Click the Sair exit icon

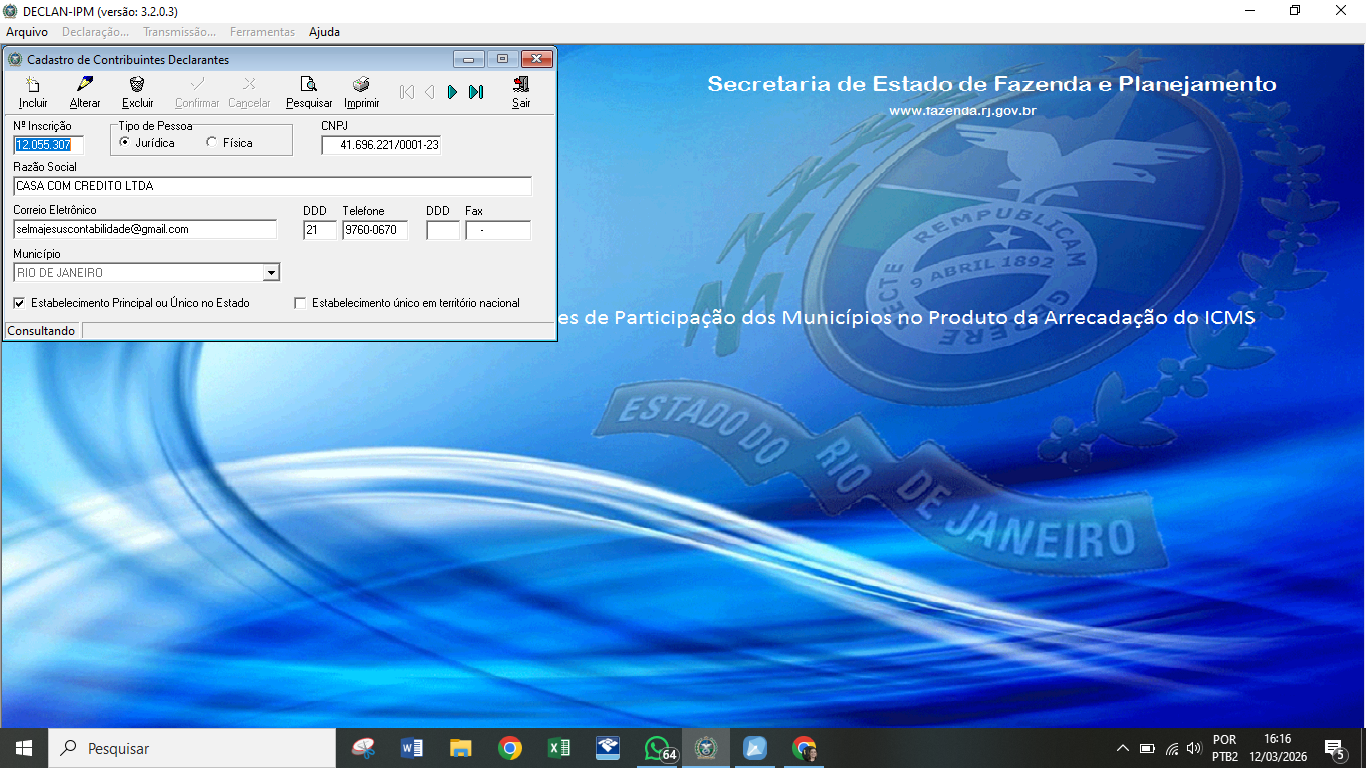(521, 92)
